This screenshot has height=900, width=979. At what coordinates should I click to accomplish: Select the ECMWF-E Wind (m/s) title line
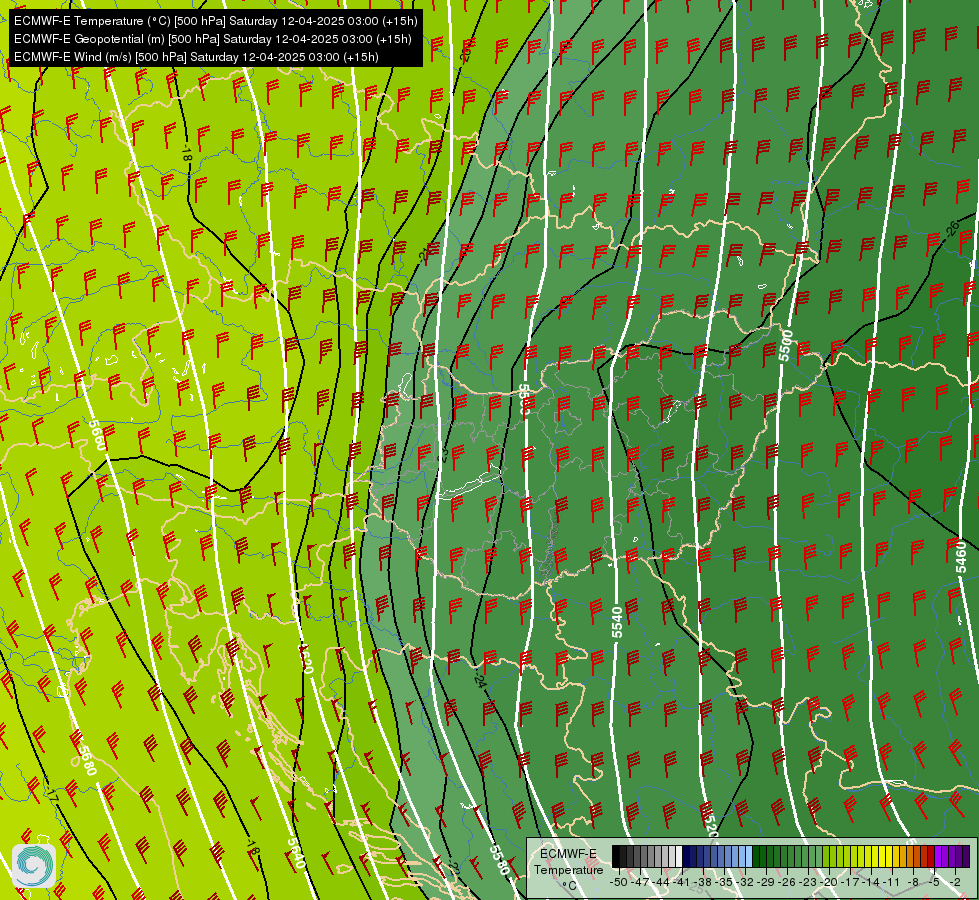point(196,57)
